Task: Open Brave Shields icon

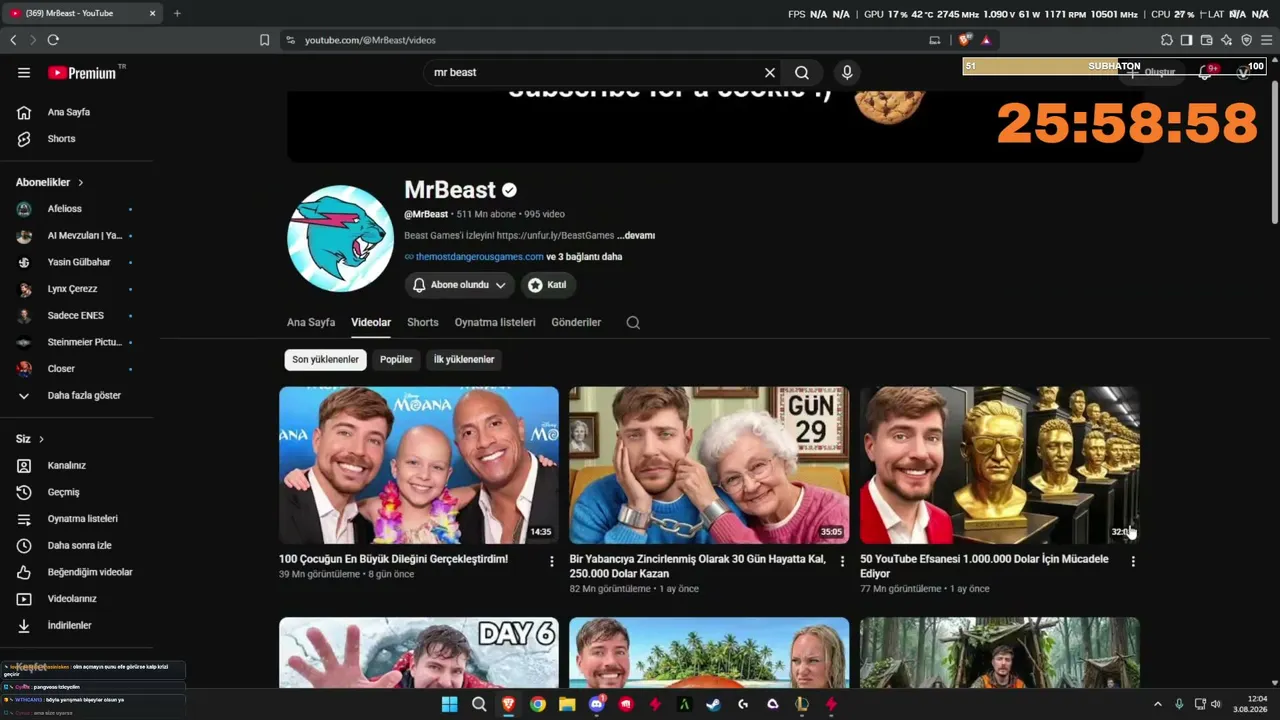Action: click(964, 40)
